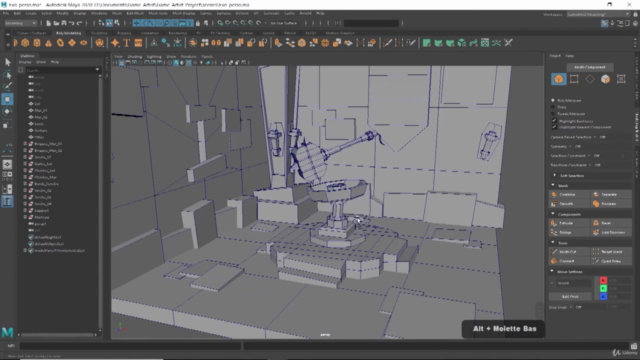
Task: Open the Workspace selector dropdown
Action: click(598, 14)
